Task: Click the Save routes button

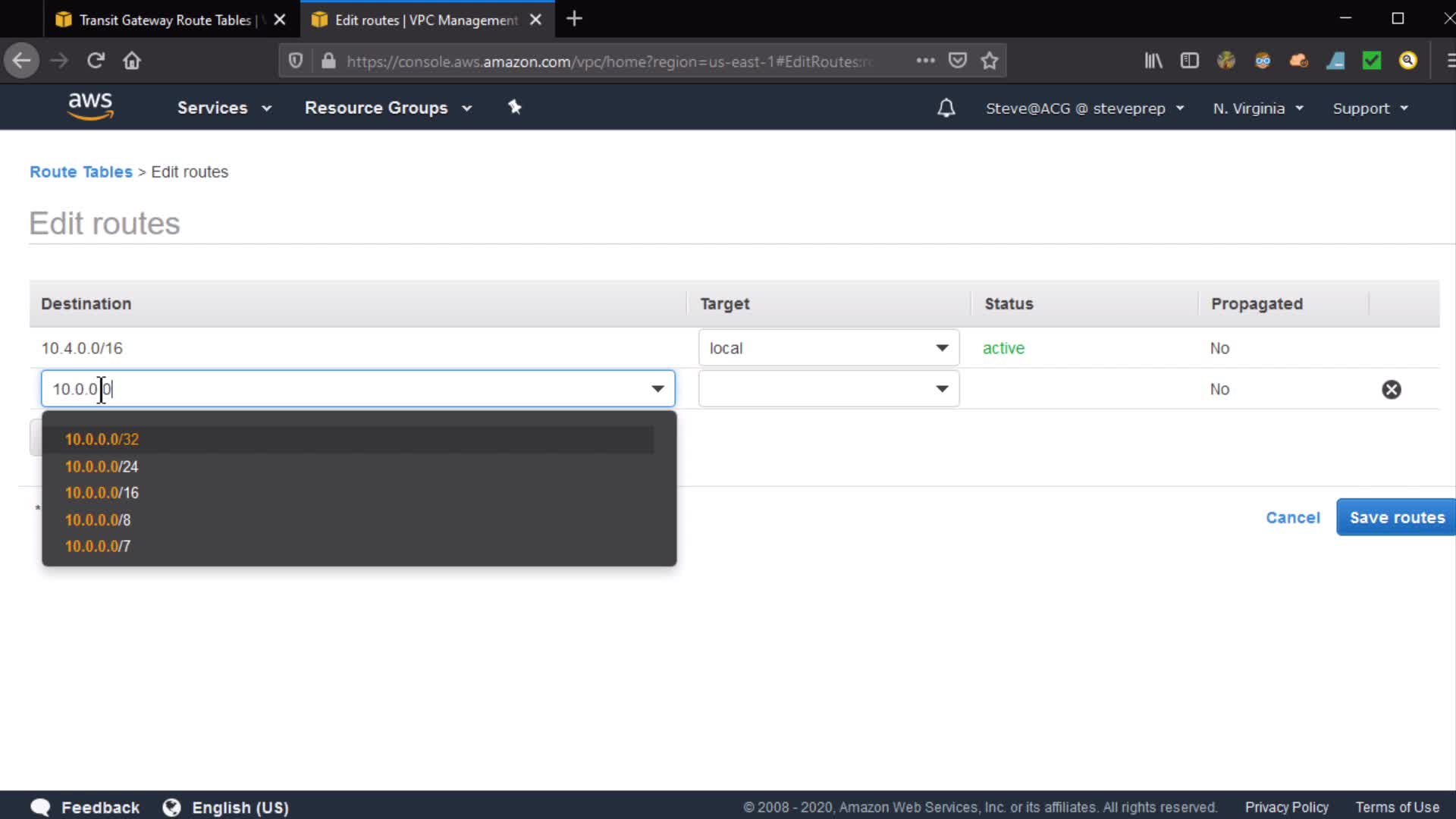Action: click(1396, 517)
